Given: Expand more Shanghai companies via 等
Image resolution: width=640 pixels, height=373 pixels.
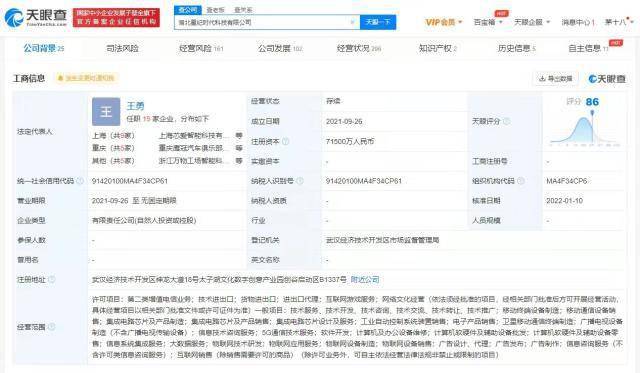Looking at the screenshot, I should point(239,135).
